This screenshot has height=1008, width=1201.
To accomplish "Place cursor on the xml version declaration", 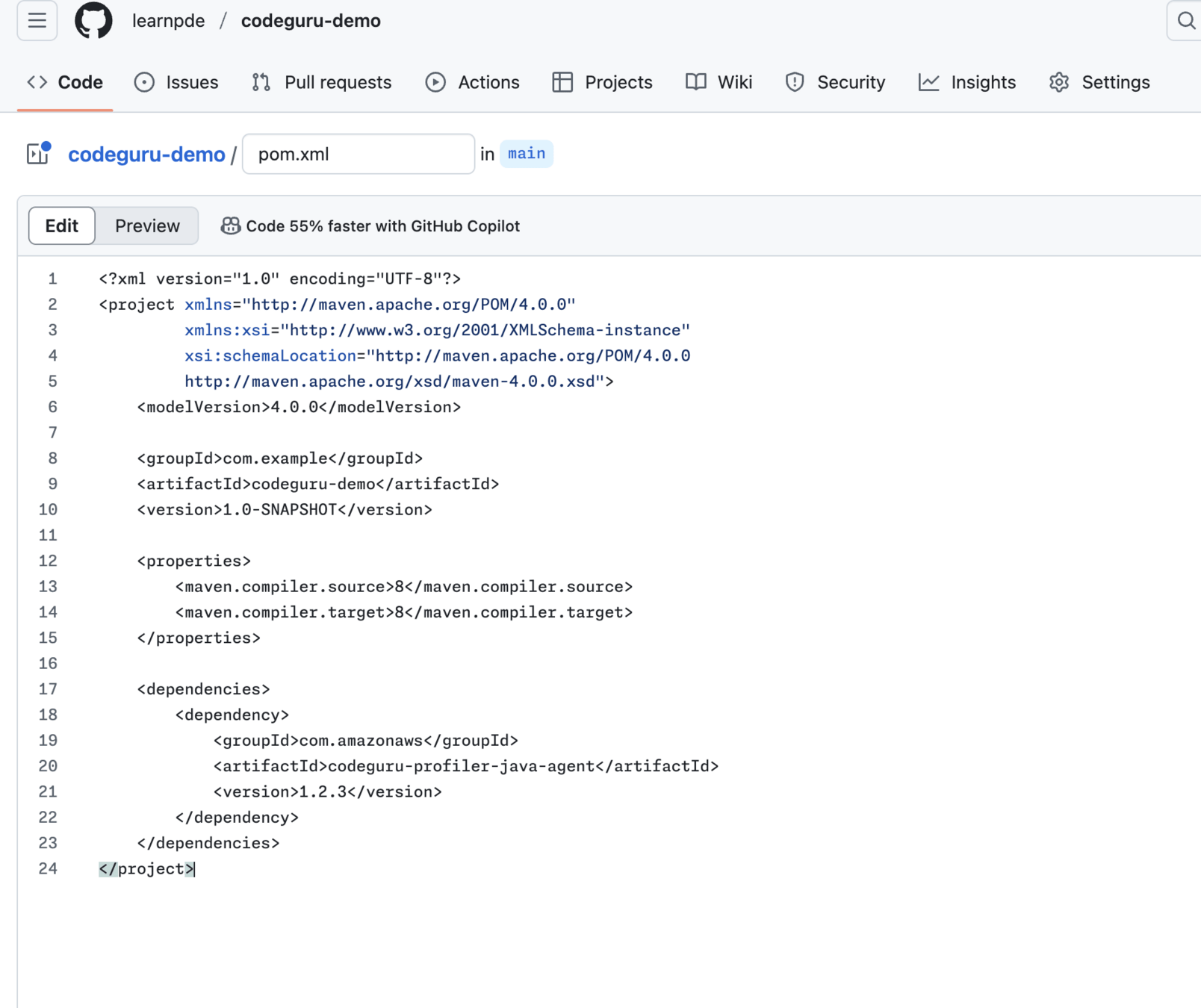I will (x=280, y=279).
